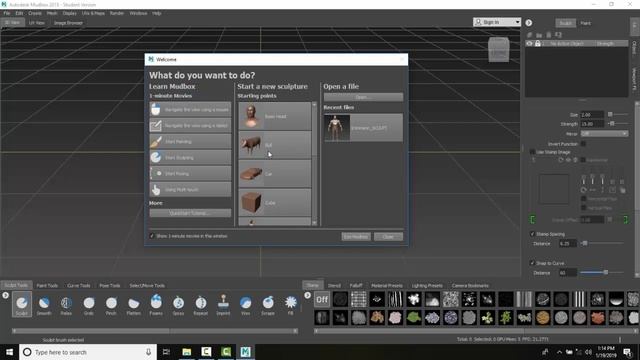Switch to the Select/Move Tools tab

click(147, 285)
